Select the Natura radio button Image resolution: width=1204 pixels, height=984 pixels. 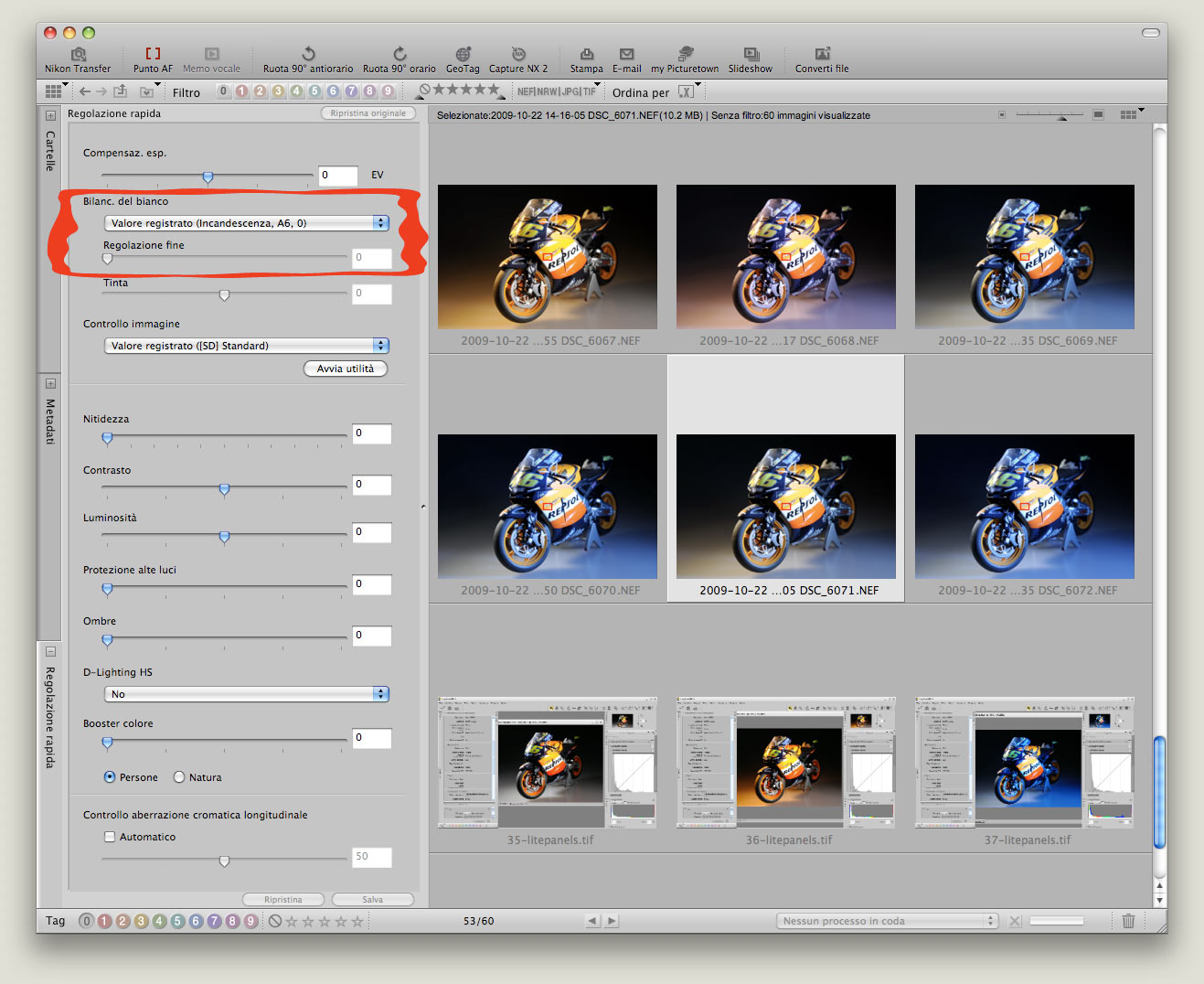tap(179, 777)
